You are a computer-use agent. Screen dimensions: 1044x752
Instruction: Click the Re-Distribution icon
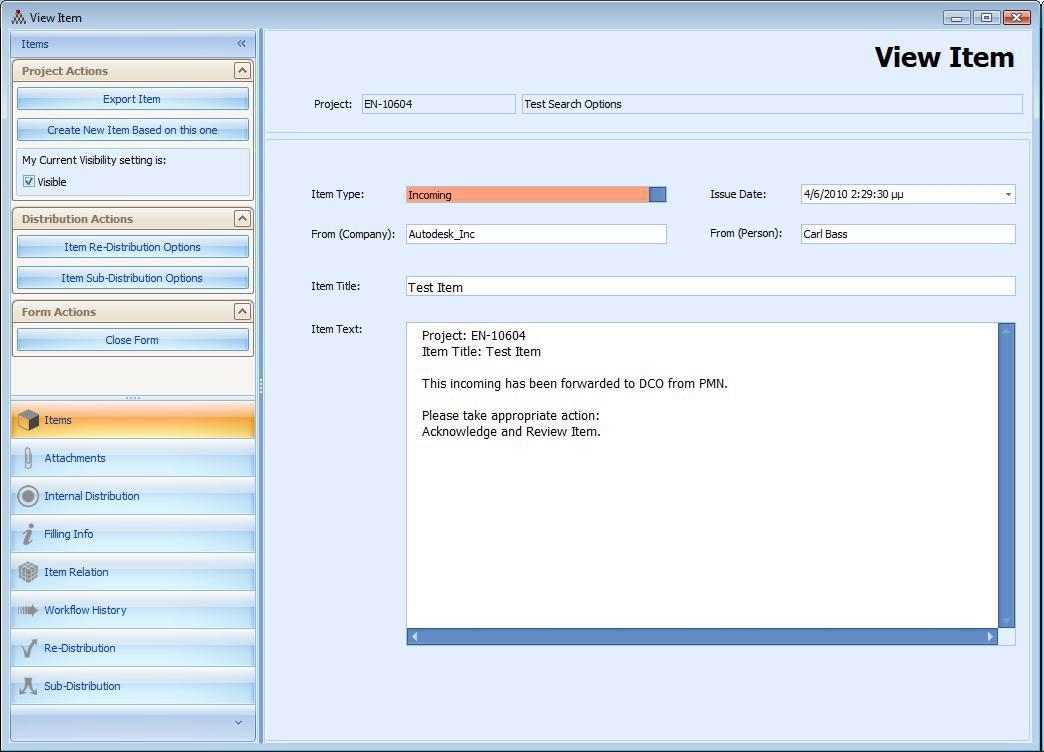(28, 649)
